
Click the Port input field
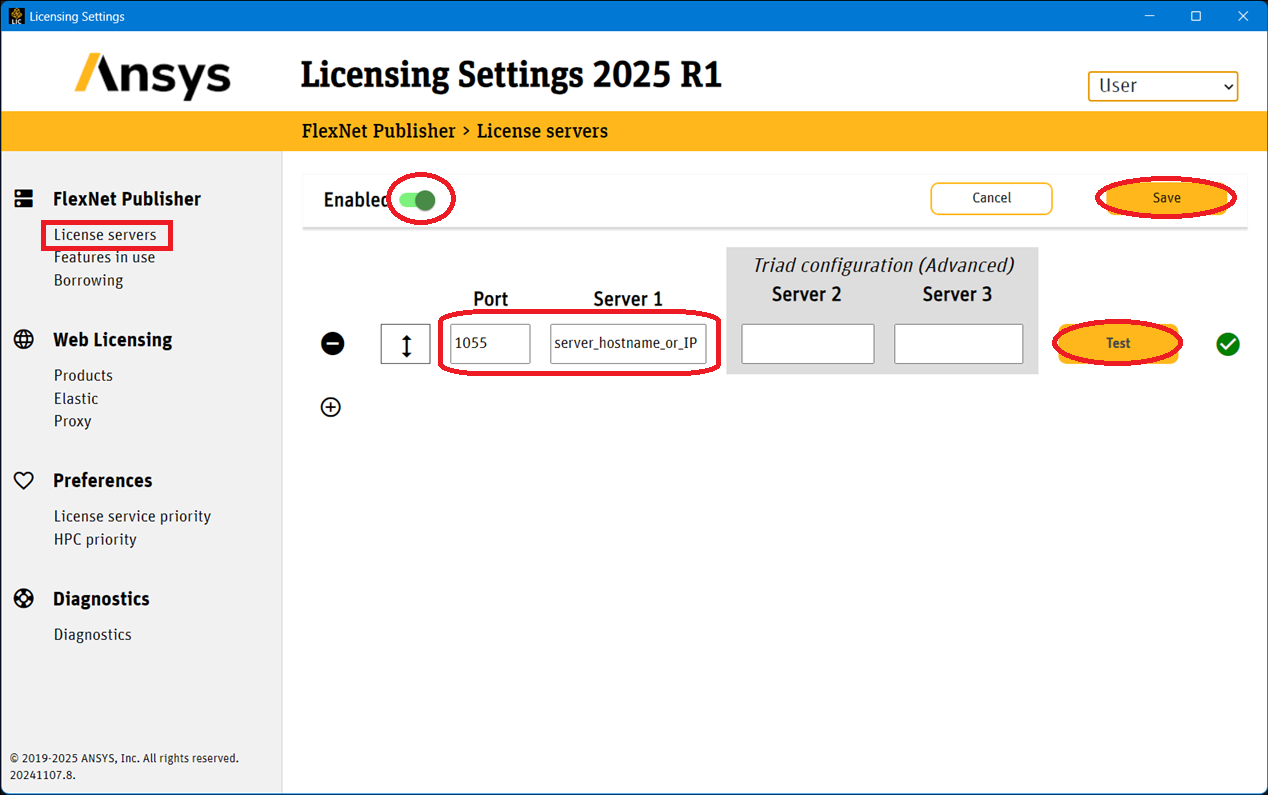(490, 344)
